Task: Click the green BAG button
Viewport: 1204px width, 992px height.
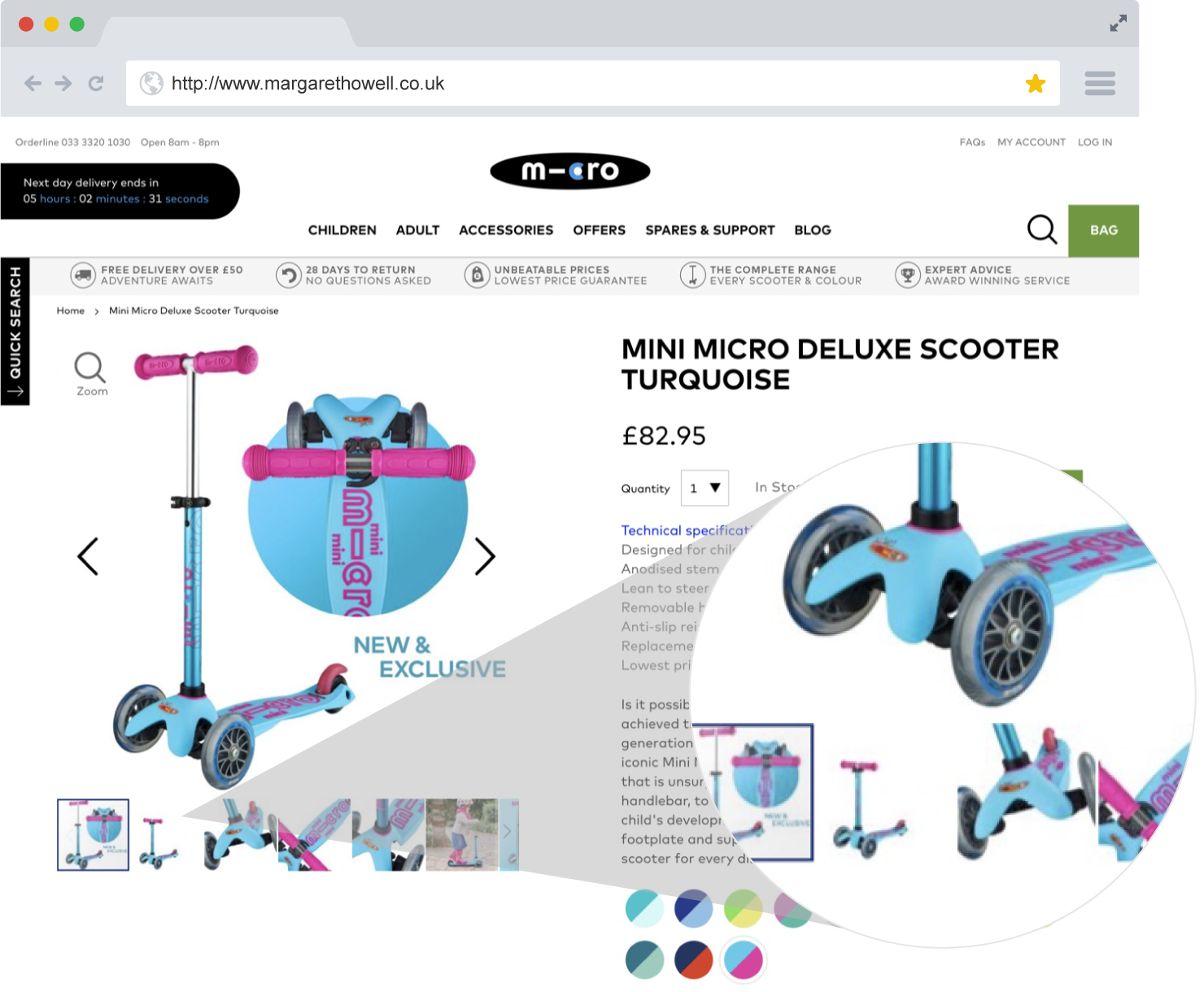Action: point(1103,230)
